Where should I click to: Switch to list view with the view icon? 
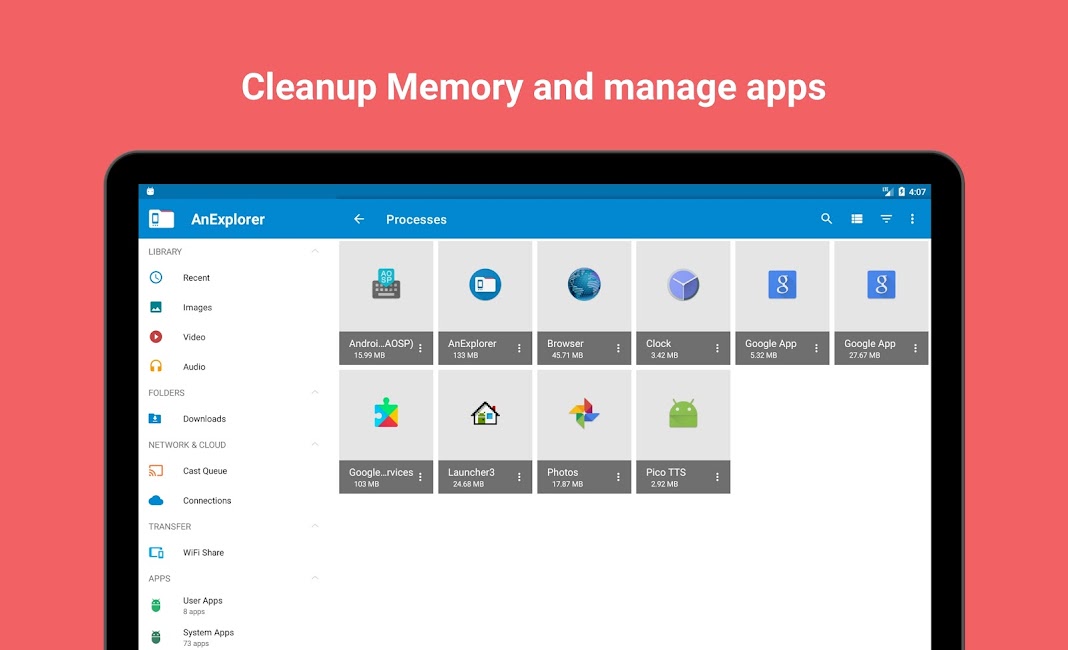pyautogui.click(x=857, y=219)
